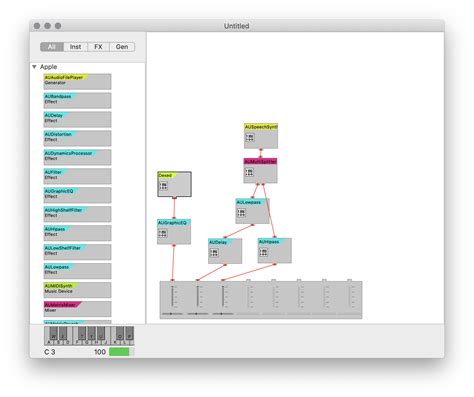This screenshot has height=397, width=474.
Task: Select AUAudioFilePlayer Generator in the library
Action: click(x=77, y=81)
